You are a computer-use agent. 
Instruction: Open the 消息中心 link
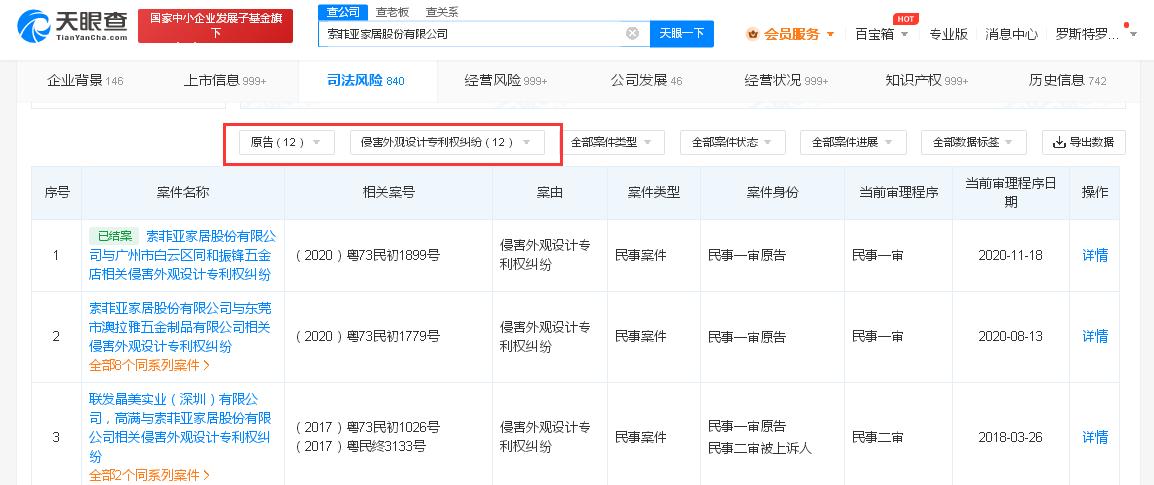(x=1011, y=34)
